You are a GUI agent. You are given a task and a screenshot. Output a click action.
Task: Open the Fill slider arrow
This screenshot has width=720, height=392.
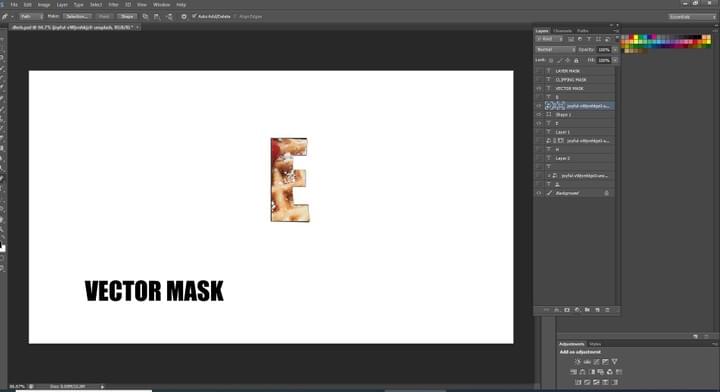615,60
